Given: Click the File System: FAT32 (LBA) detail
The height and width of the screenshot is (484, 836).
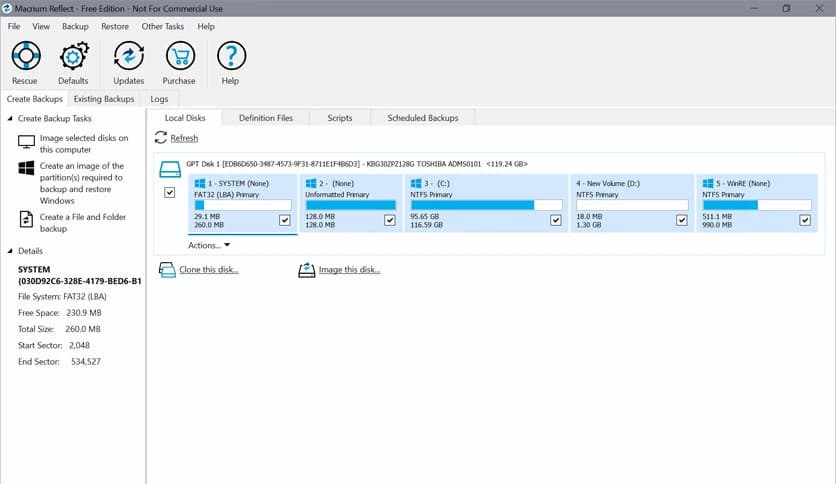Looking at the screenshot, I should click(x=62, y=296).
